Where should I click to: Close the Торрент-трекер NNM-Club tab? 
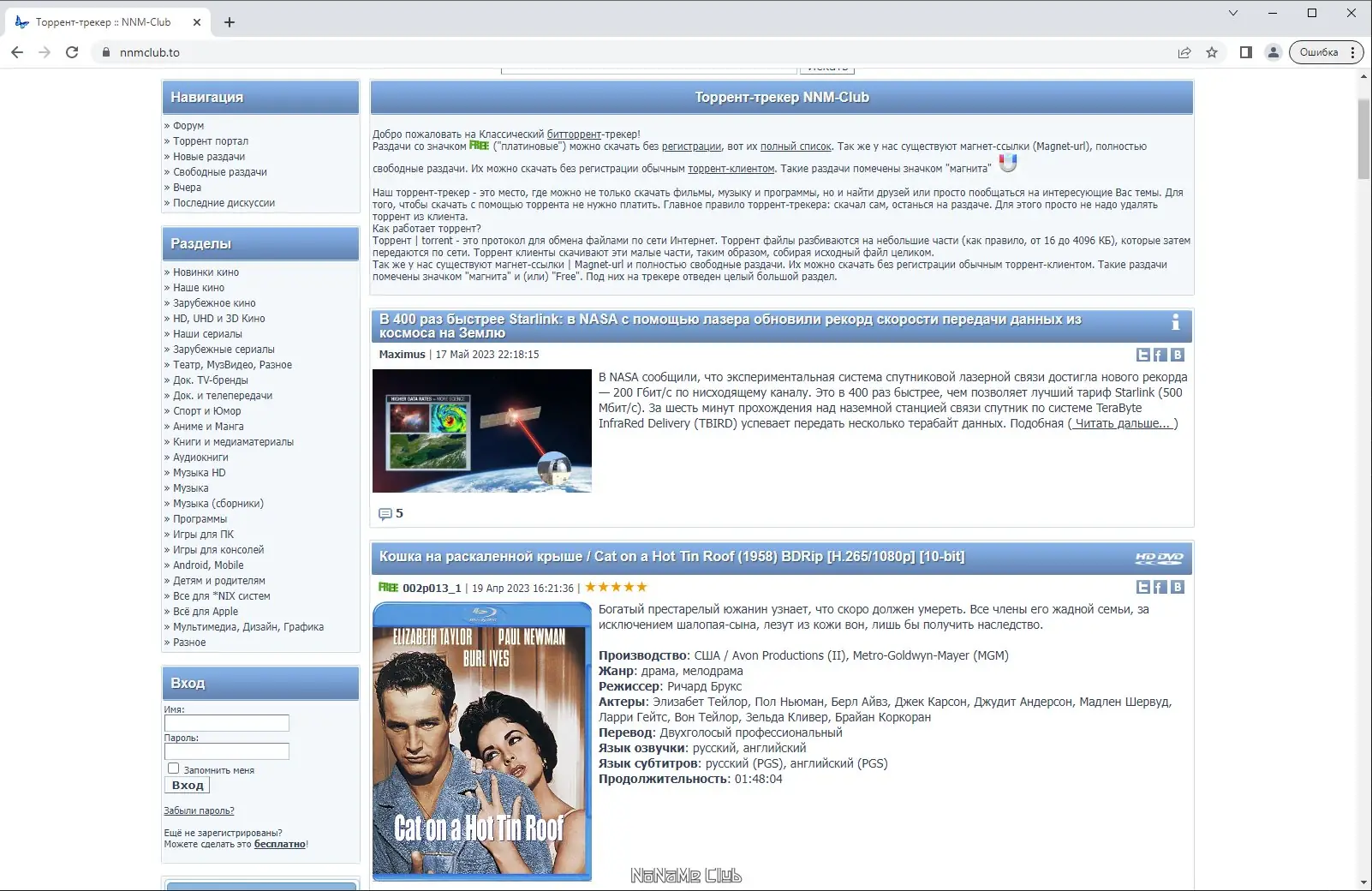click(x=197, y=22)
